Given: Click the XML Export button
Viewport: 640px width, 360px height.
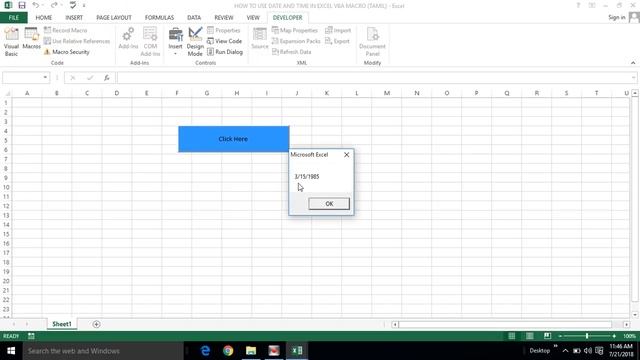Looking at the screenshot, I should pyautogui.click(x=337, y=41).
